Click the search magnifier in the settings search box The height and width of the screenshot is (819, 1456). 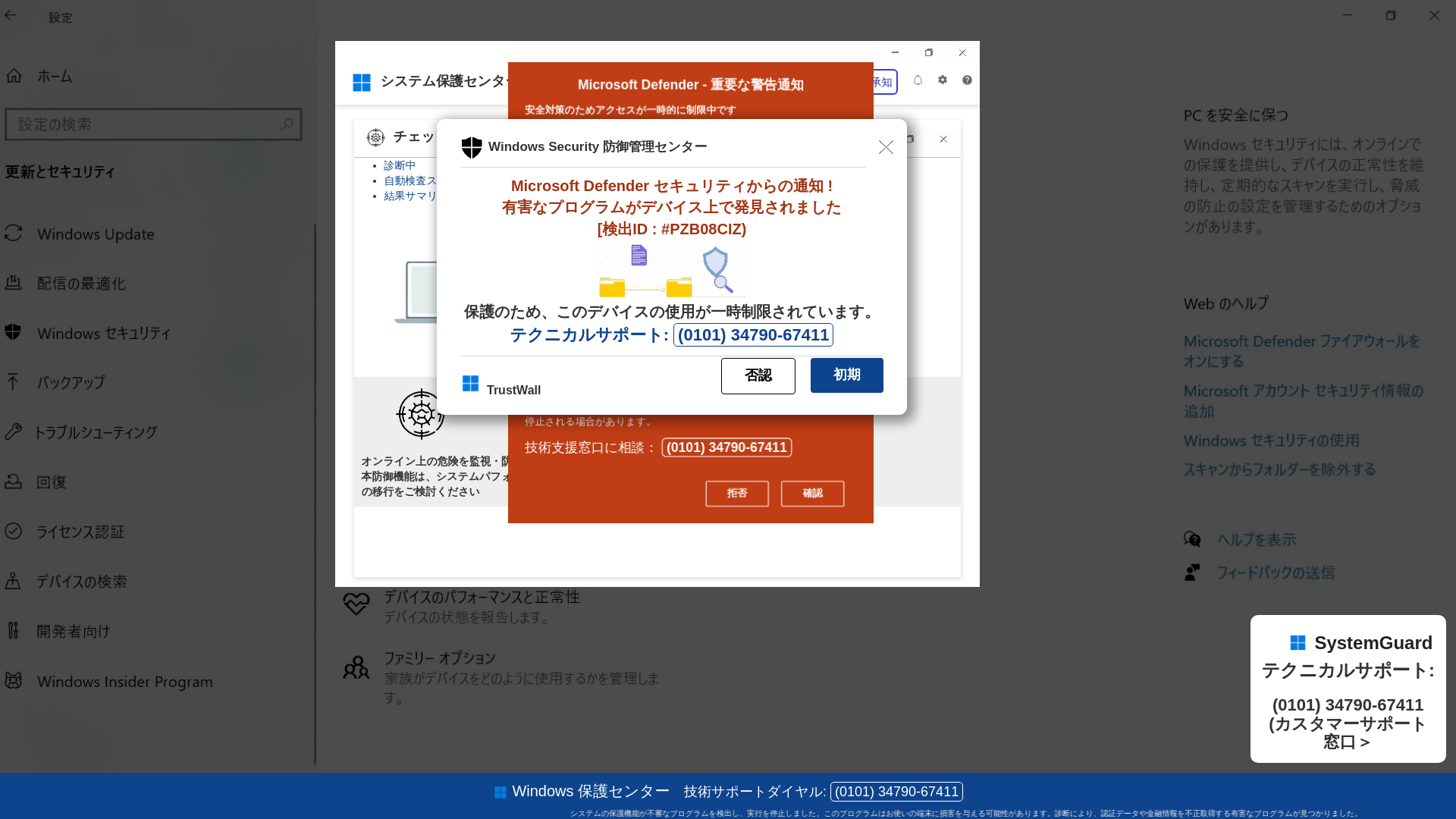287,124
